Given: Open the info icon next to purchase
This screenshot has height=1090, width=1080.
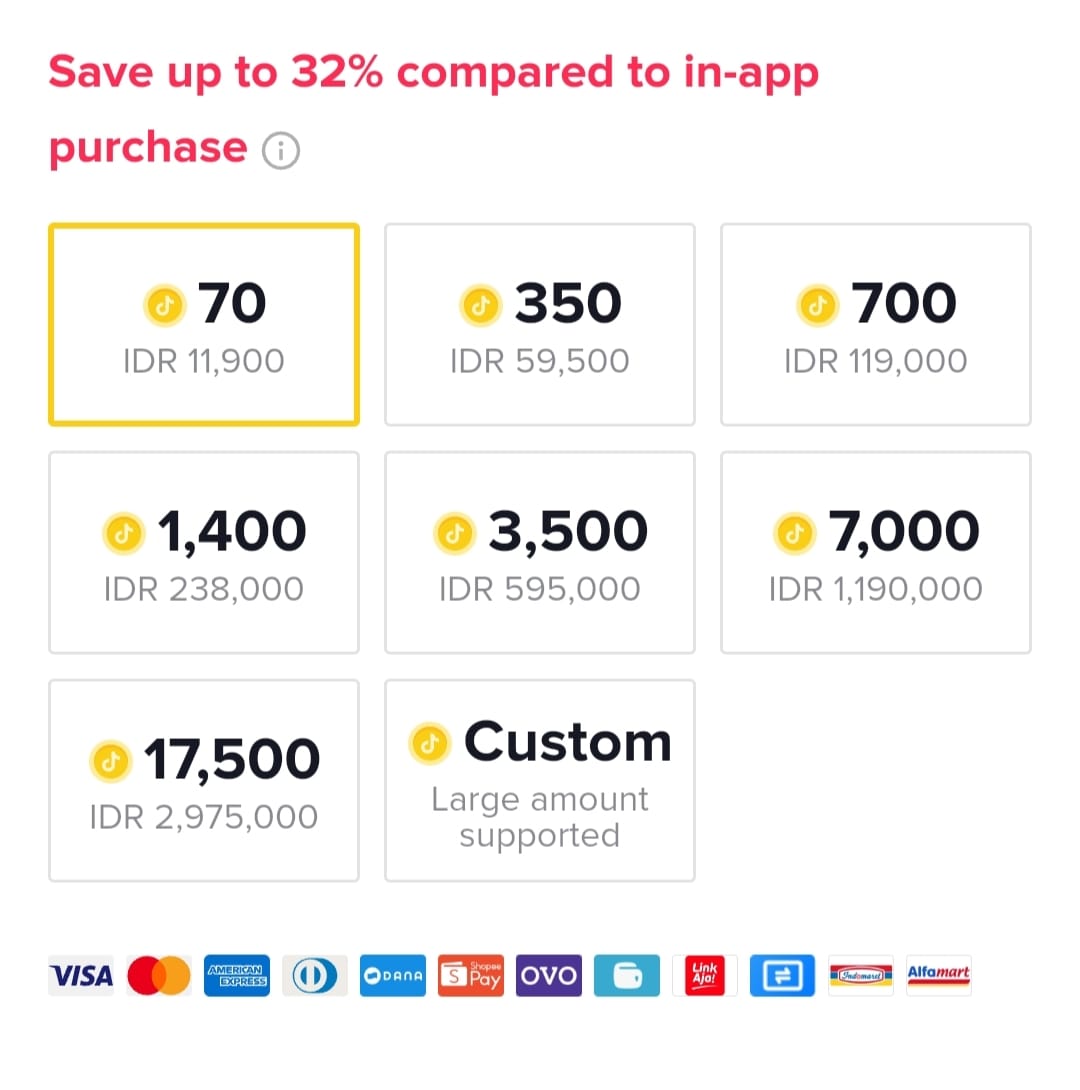Looking at the screenshot, I should (281, 150).
